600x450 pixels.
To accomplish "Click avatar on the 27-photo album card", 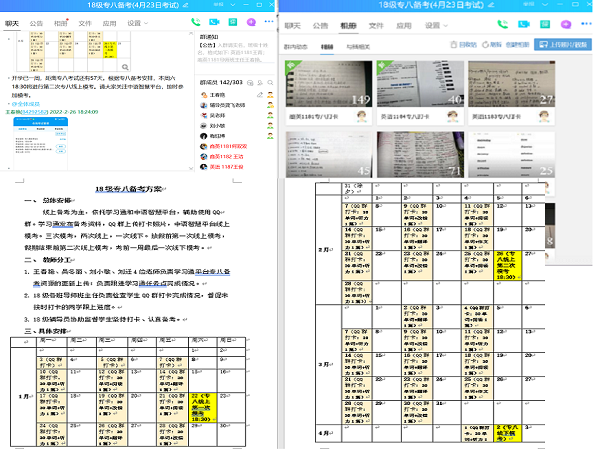I will (x=544, y=116).
